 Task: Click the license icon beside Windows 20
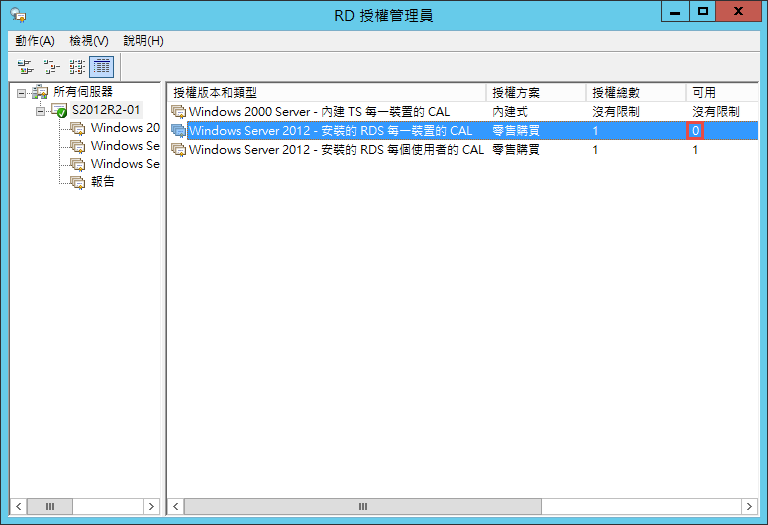click(x=77, y=128)
